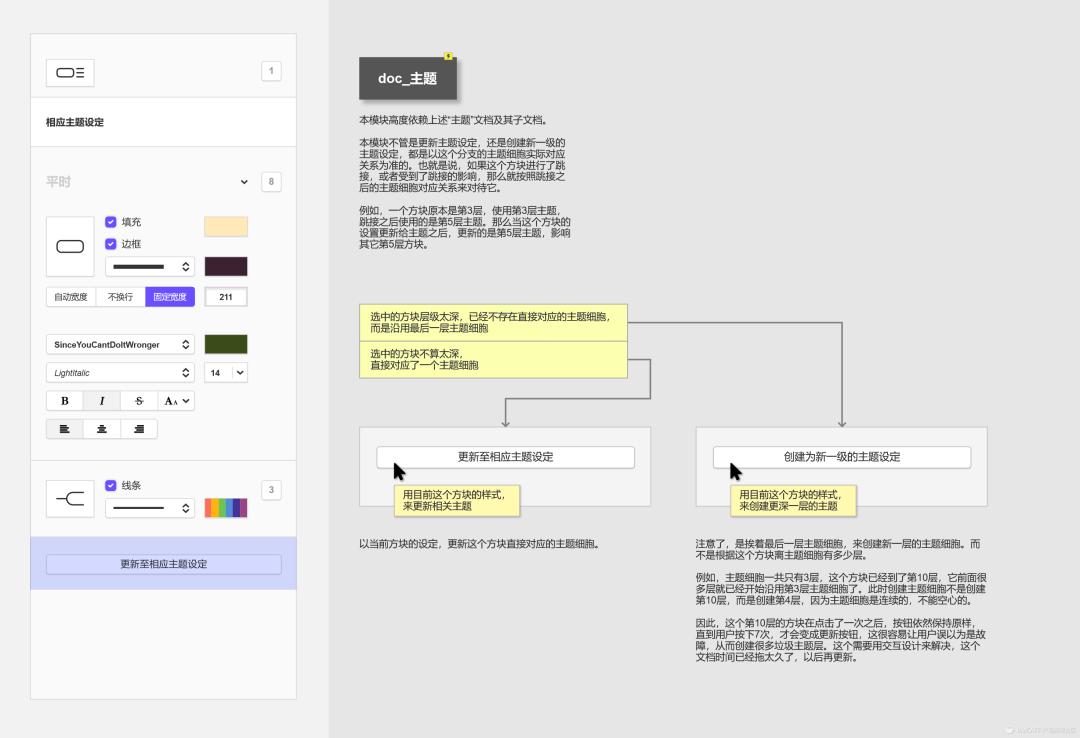Screen dimensions: 1080x738
Task: Apply strikethrough formatting
Action: (x=138, y=400)
